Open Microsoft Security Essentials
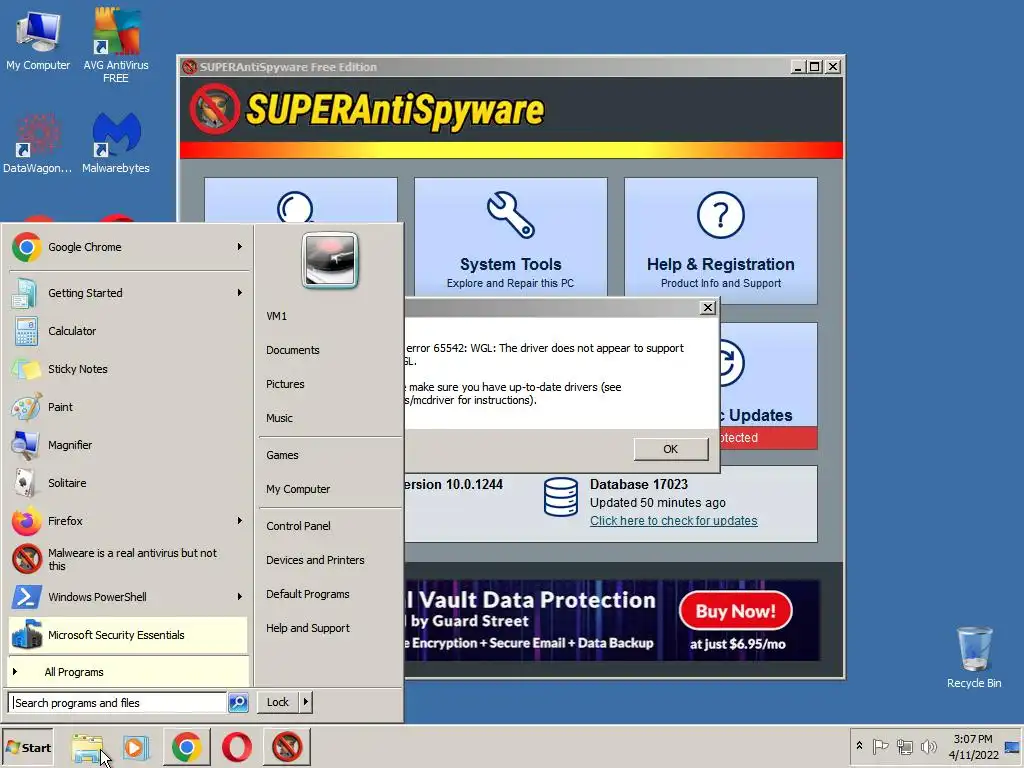 click(x=129, y=635)
